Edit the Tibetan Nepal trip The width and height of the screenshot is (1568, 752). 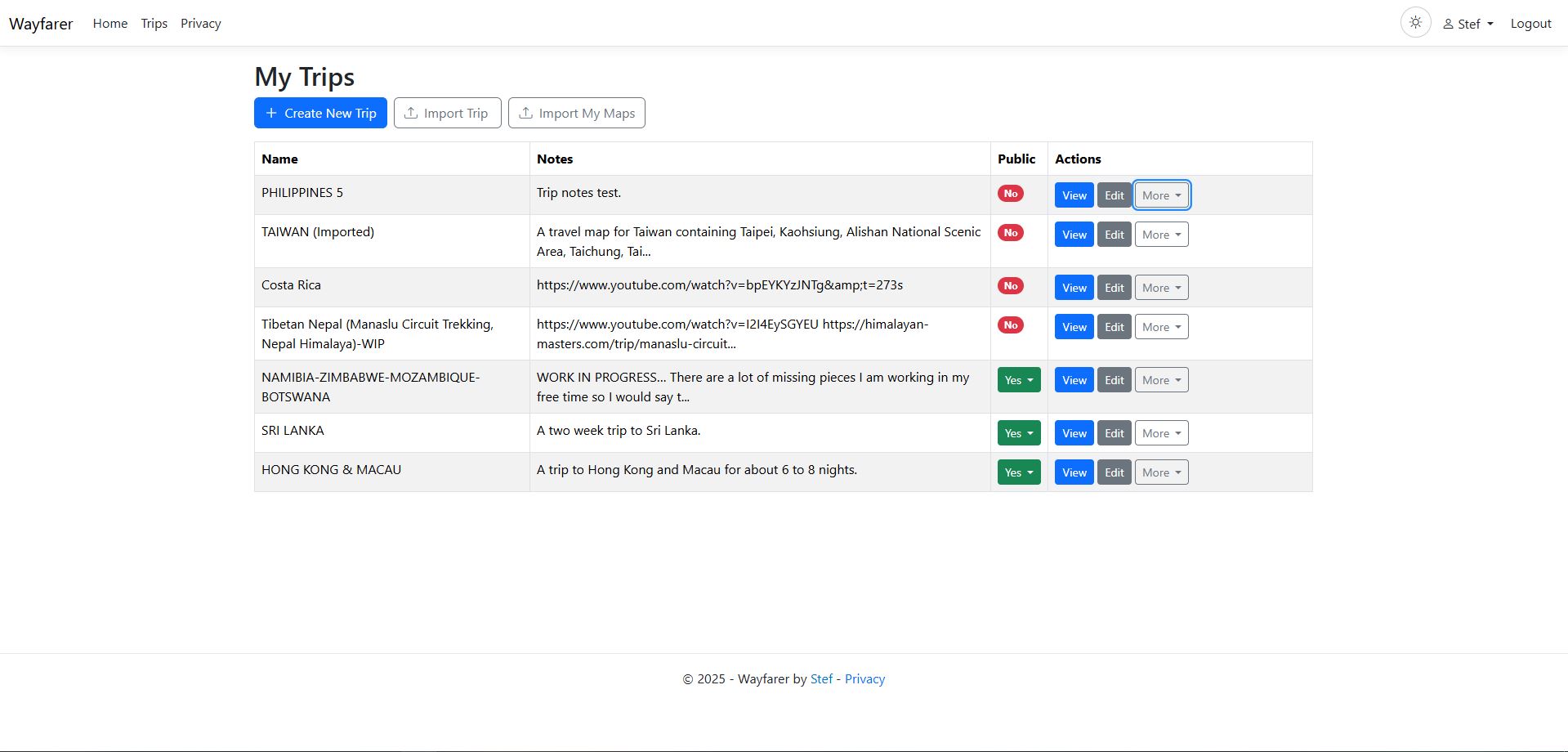click(1115, 327)
